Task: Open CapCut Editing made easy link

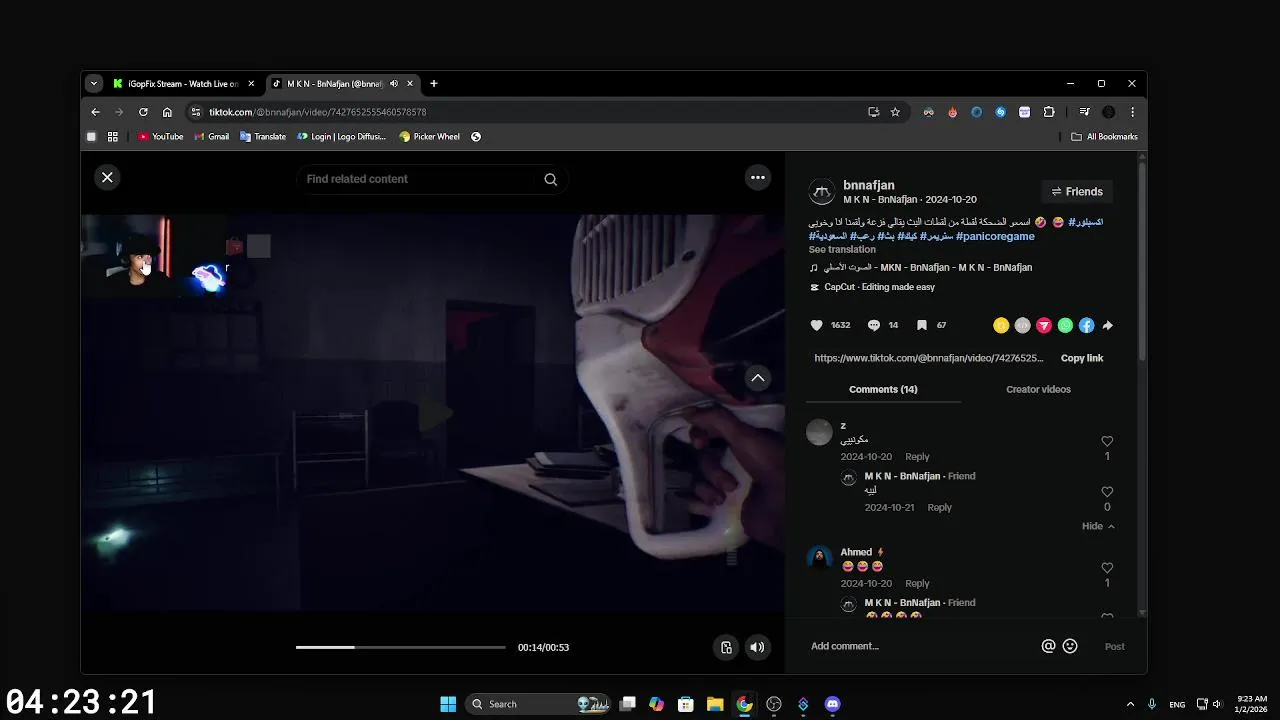Action: (x=879, y=287)
